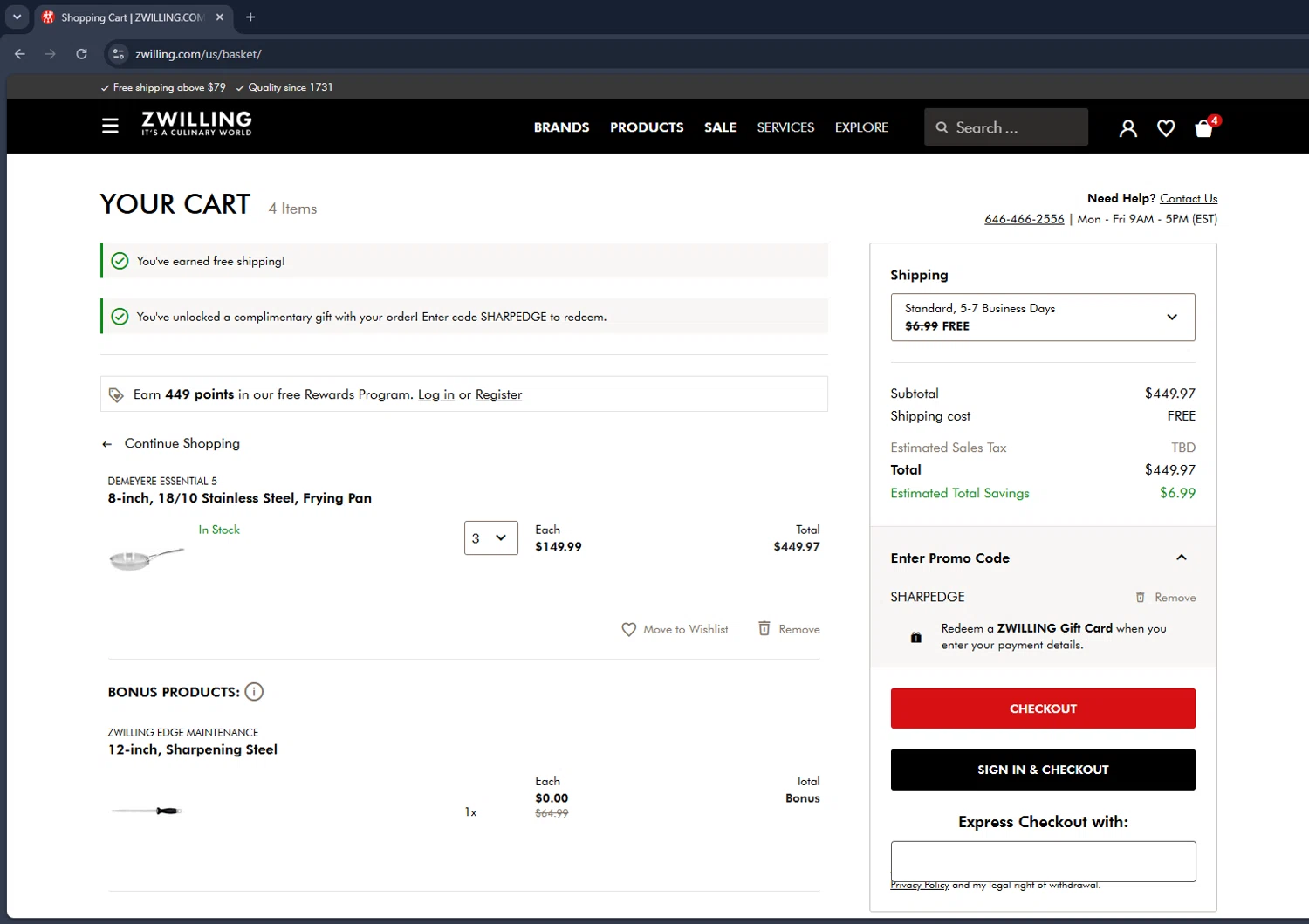
Task: Click the rewards tag icon
Action: pyautogui.click(x=116, y=395)
